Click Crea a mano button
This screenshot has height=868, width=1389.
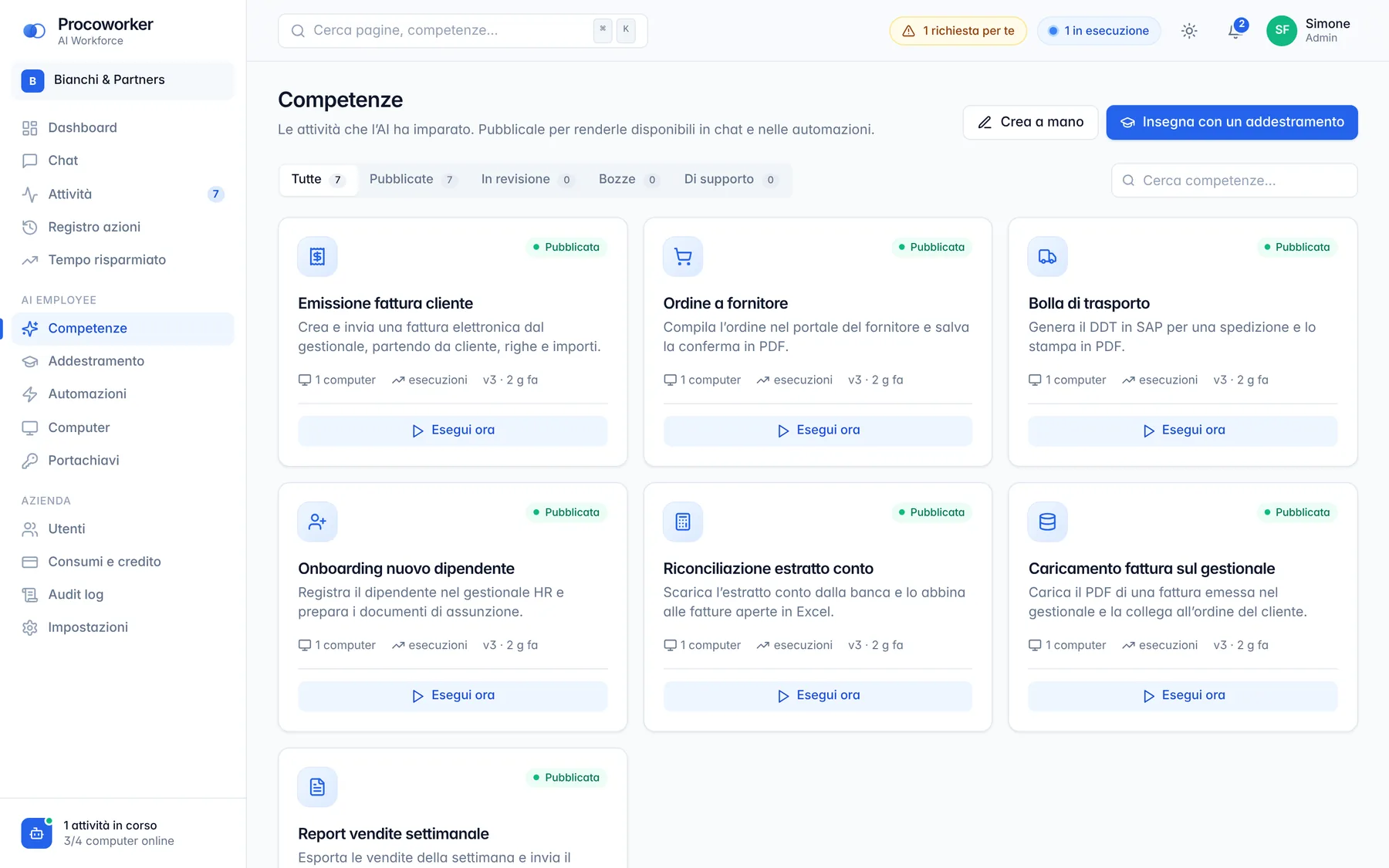(1030, 123)
